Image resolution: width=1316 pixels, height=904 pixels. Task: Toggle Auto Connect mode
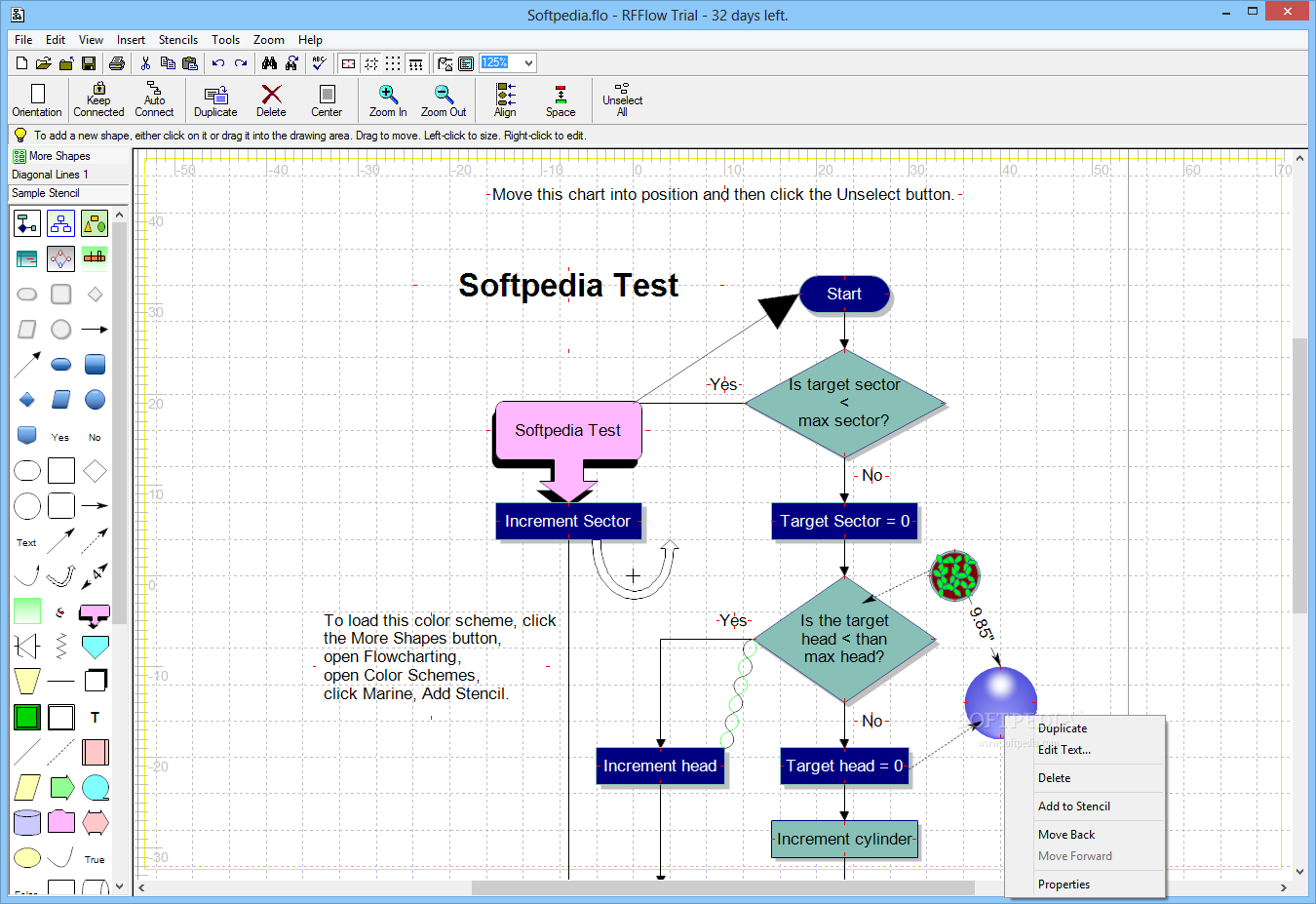(x=154, y=100)
